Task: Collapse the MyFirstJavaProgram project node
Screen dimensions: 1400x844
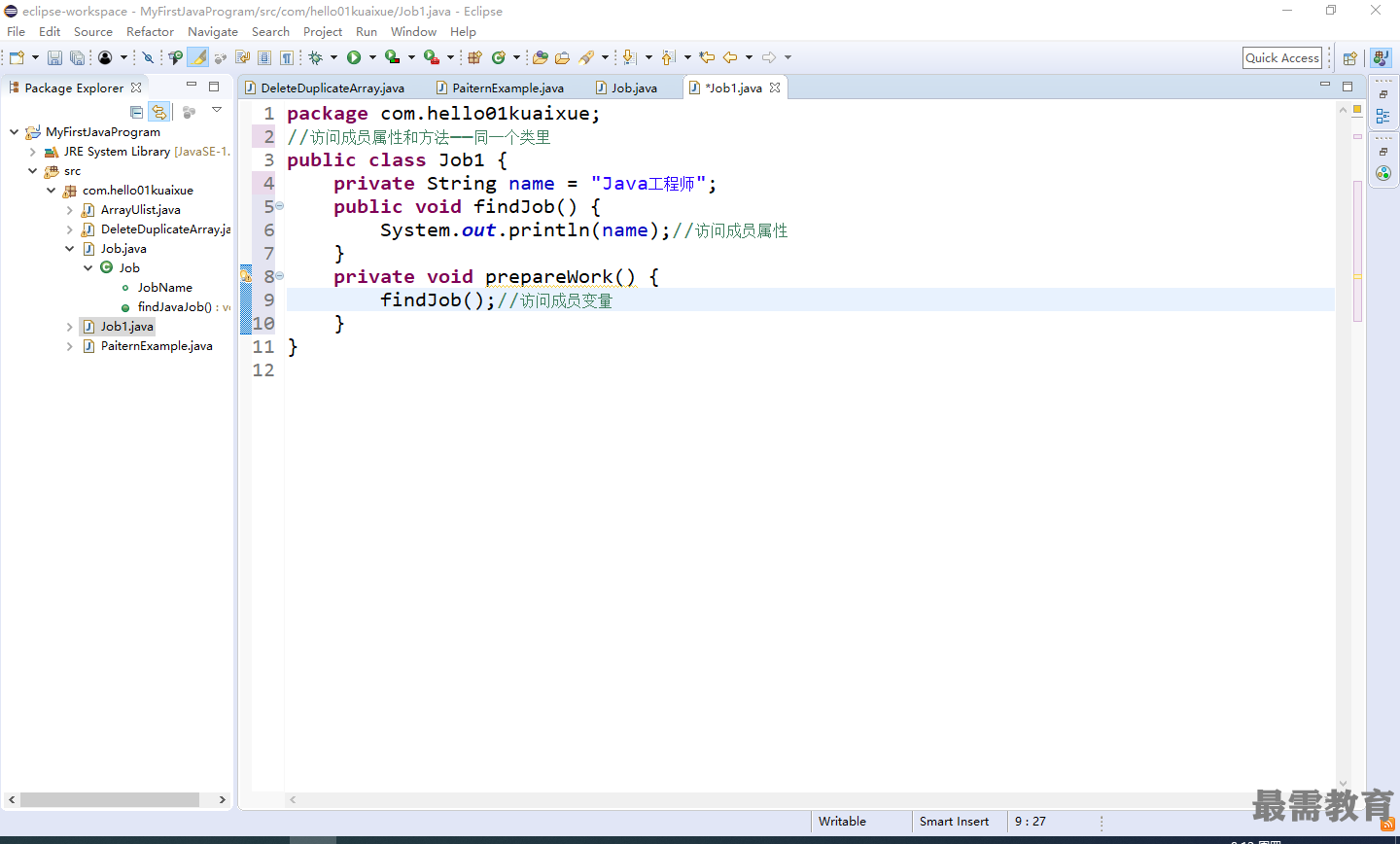Action: click(14, 131)
